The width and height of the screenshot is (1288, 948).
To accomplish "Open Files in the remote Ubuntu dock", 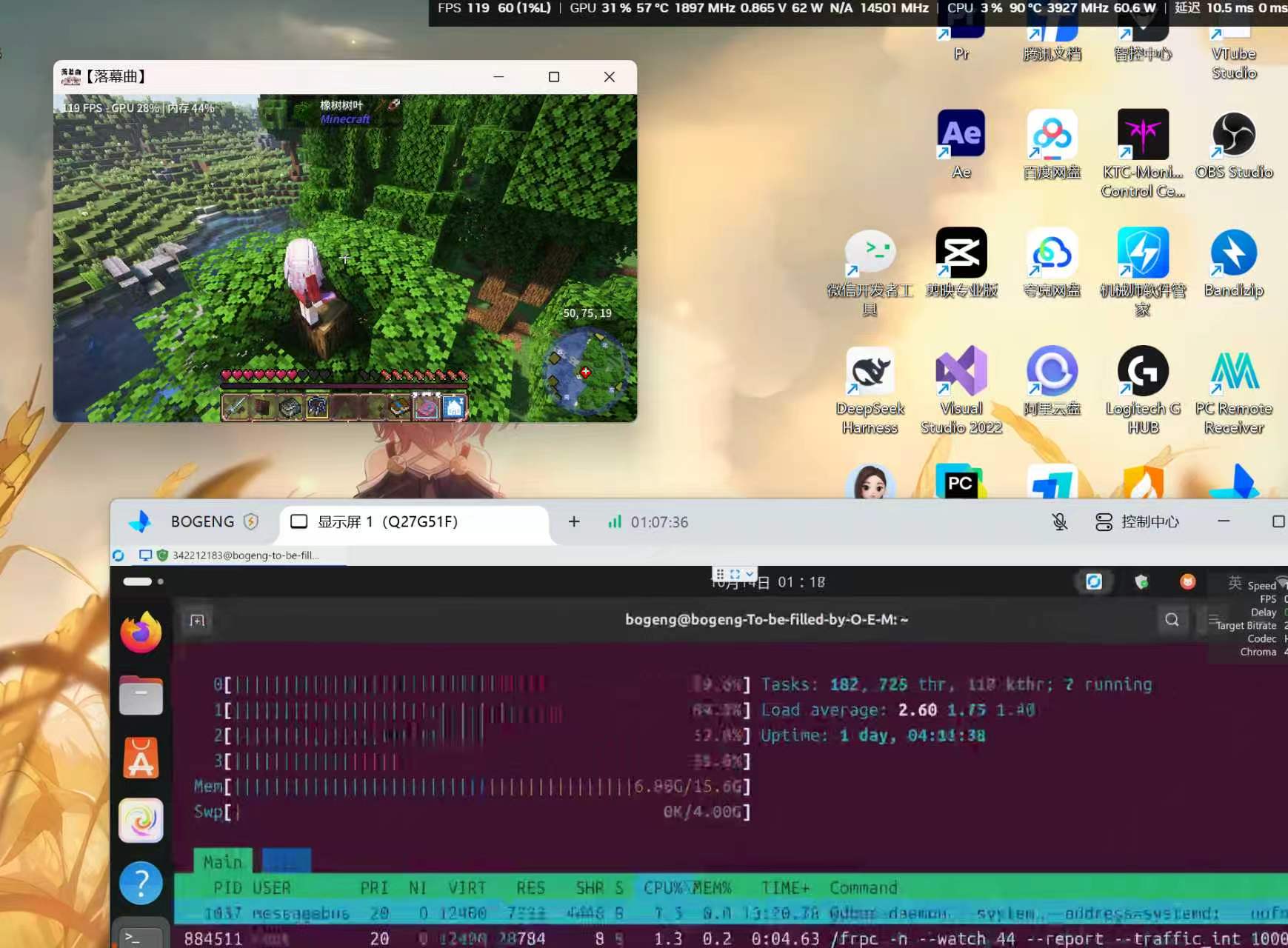I will (141, 695).
